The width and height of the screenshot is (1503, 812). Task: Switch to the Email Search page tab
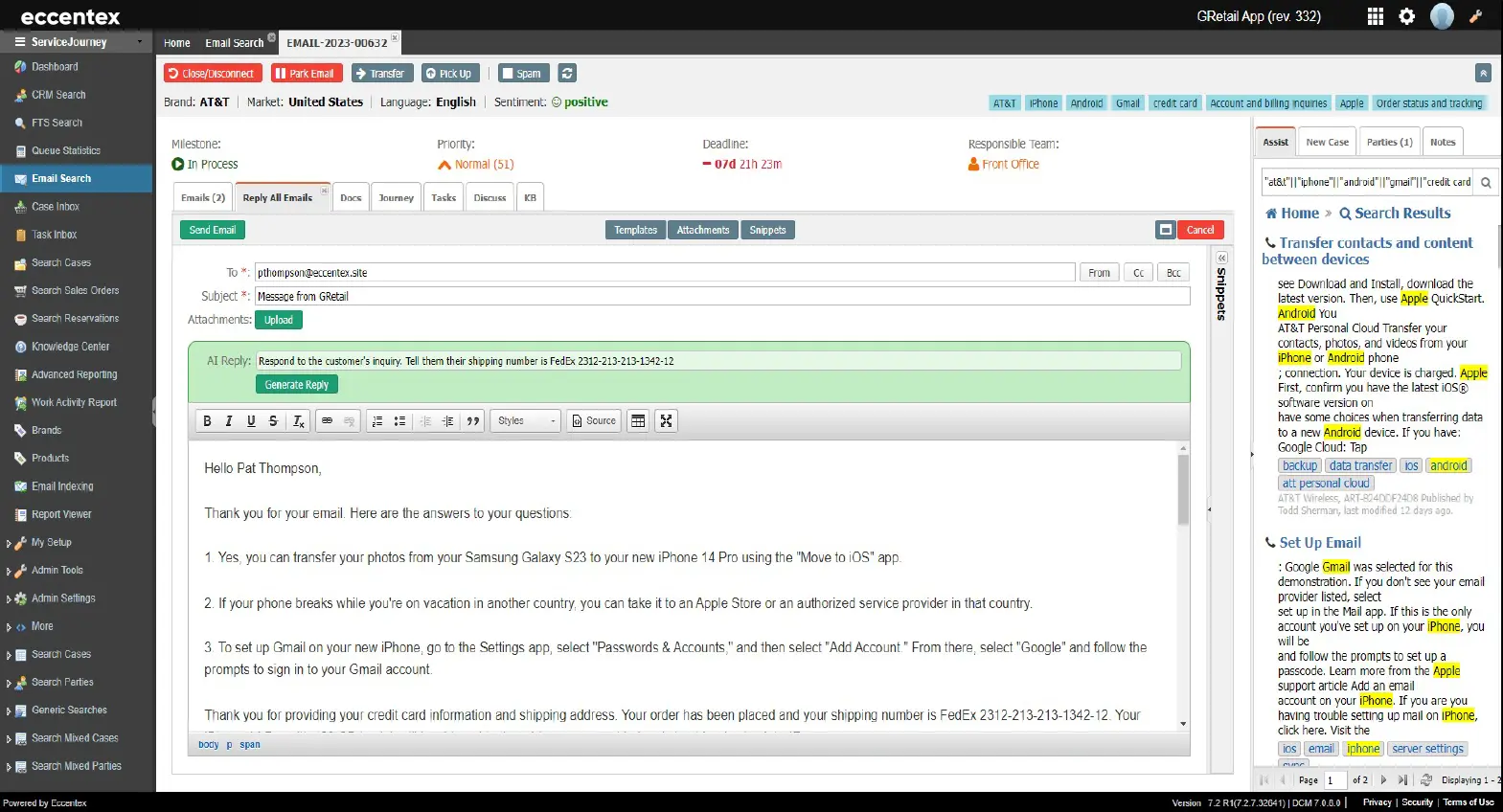click(234, 43)
